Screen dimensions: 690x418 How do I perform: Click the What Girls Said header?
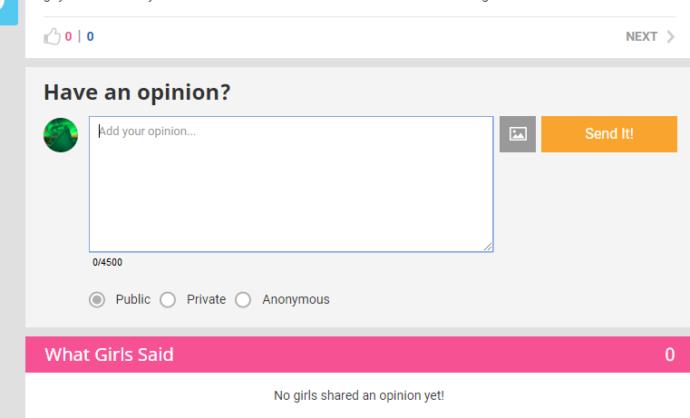[109, 355]
